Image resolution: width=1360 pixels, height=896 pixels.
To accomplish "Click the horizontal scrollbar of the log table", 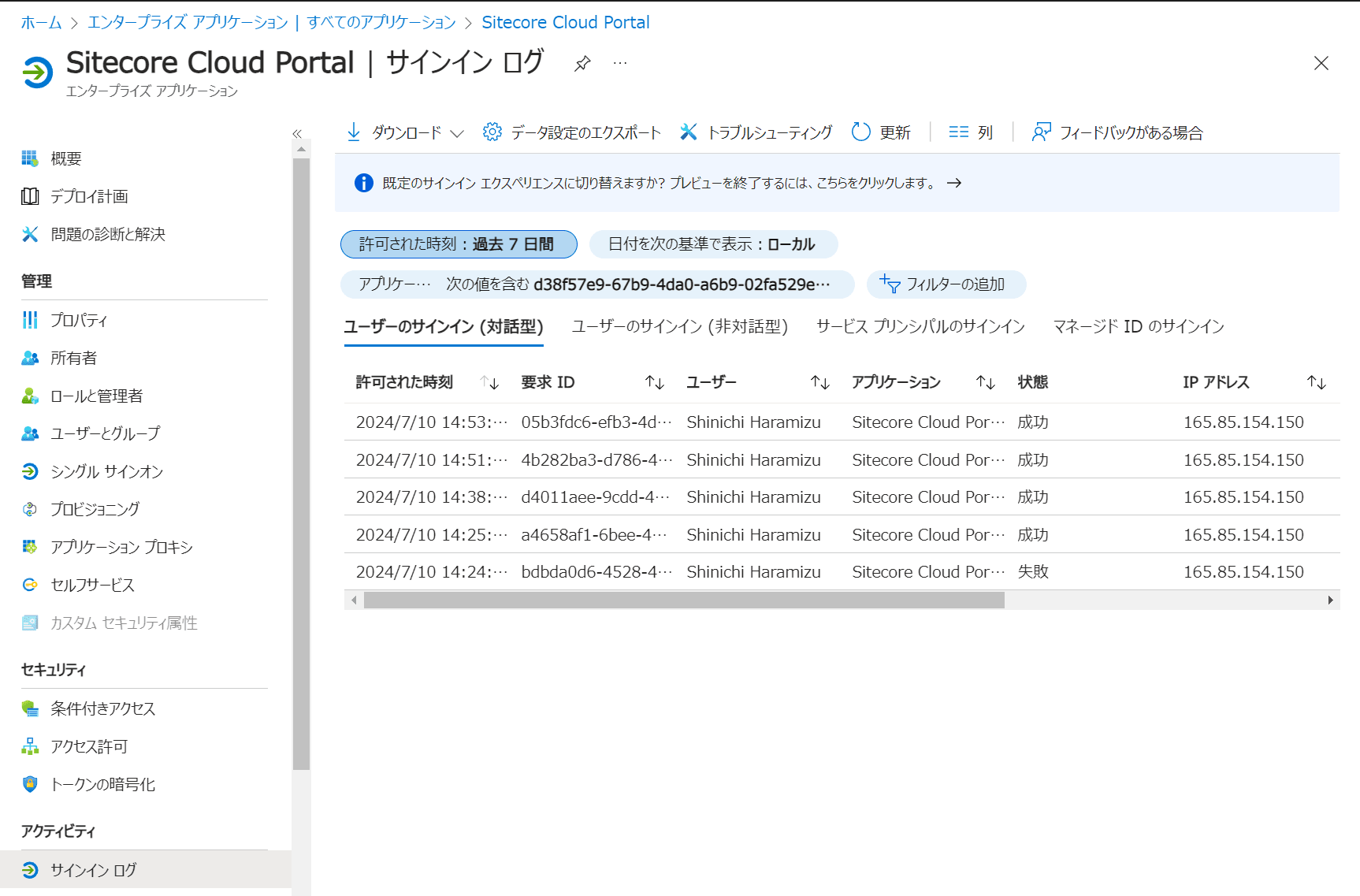I will (x=684, y=600).
